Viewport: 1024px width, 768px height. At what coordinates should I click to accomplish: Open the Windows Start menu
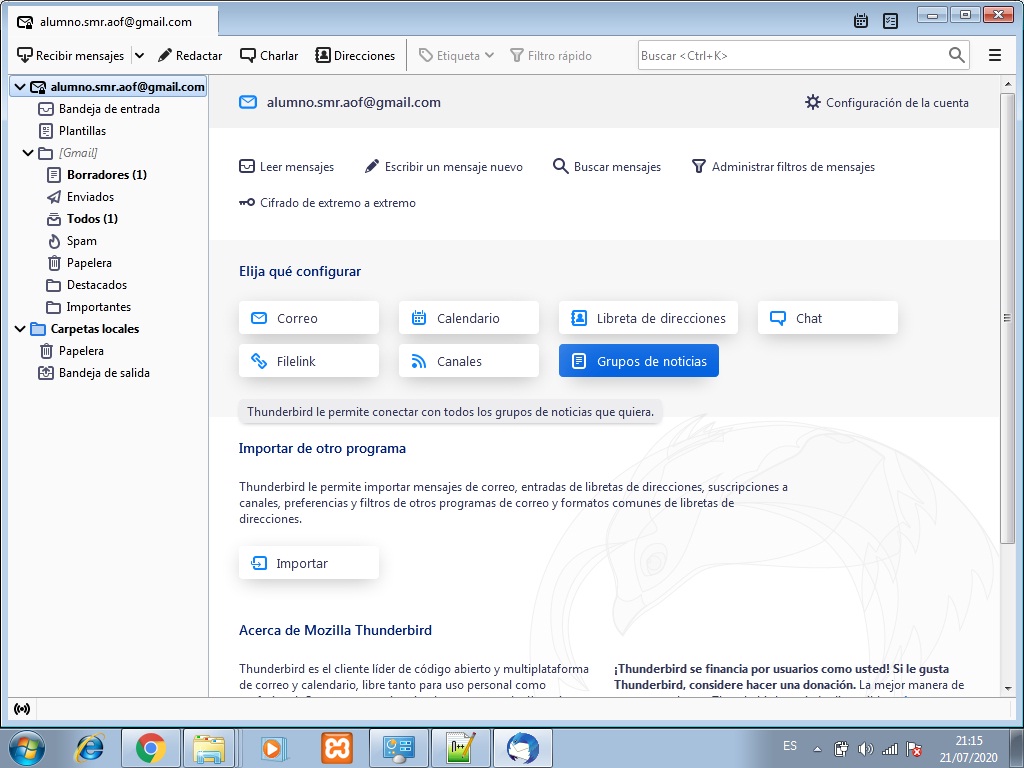click(x=27, y=748)
